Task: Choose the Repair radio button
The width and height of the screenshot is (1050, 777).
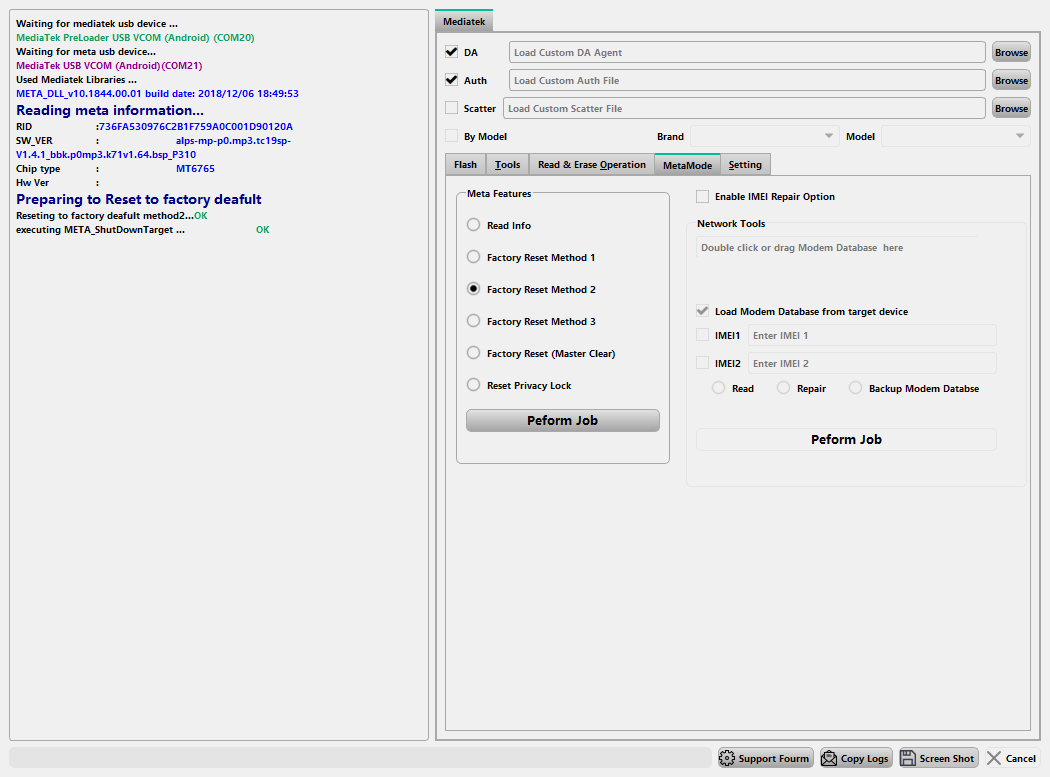Action: click(783, 388)
